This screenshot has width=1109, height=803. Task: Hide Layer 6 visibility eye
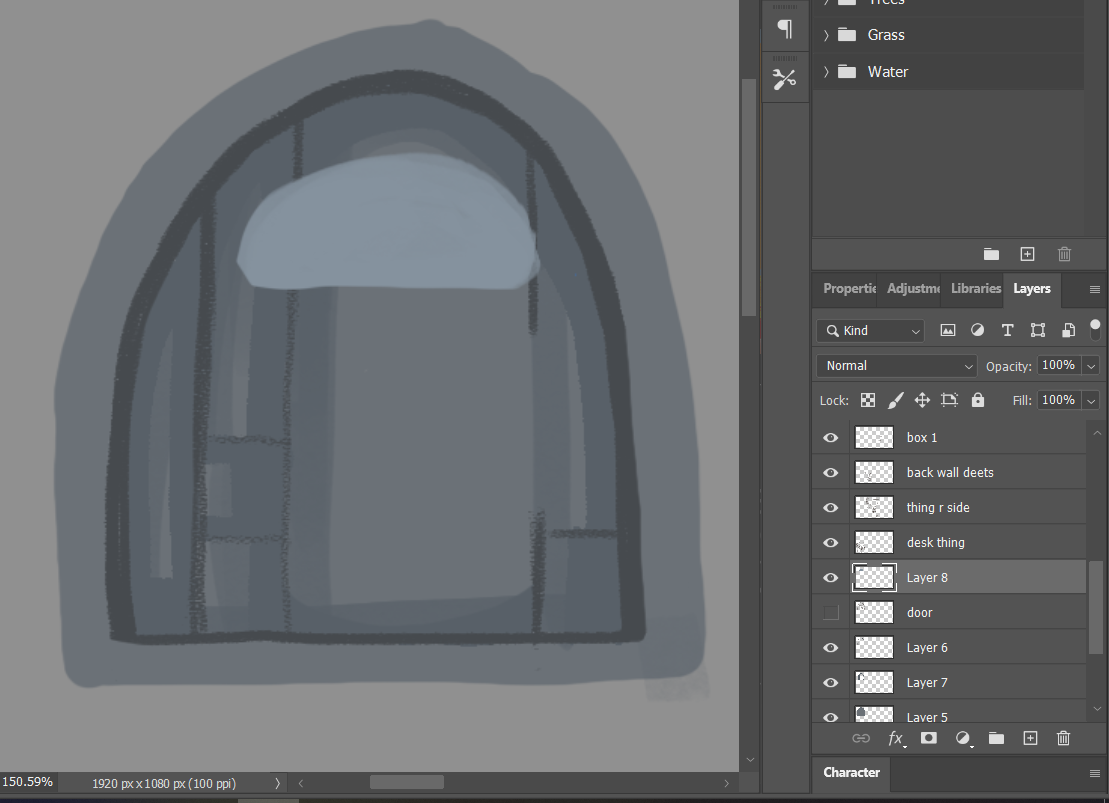(830, 648)
